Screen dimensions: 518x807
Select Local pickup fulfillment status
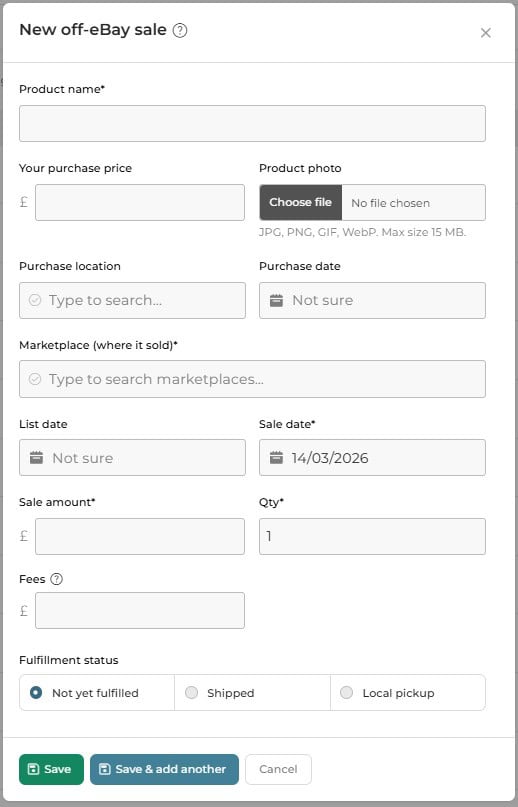[408, 693]
